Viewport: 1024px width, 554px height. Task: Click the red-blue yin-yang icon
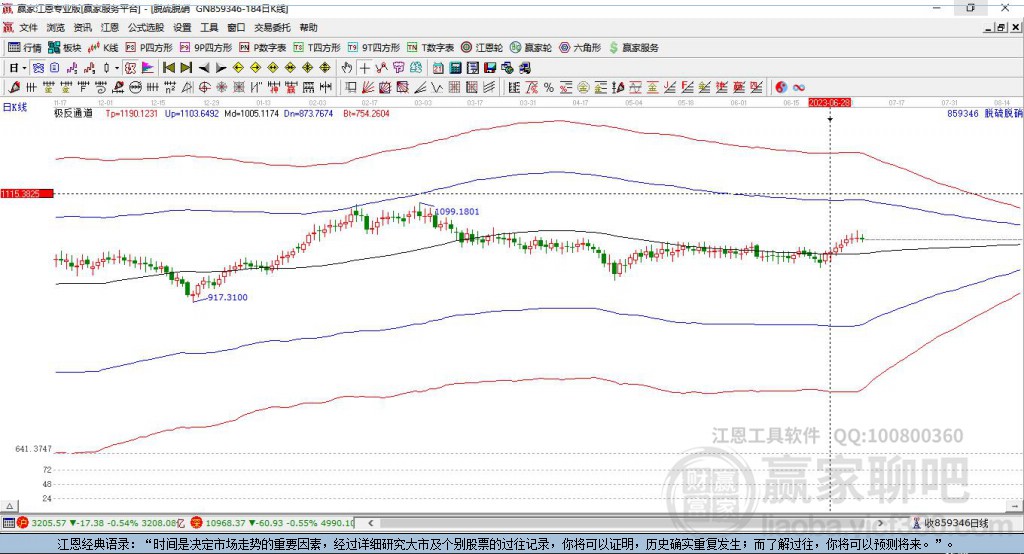point(781,88)
